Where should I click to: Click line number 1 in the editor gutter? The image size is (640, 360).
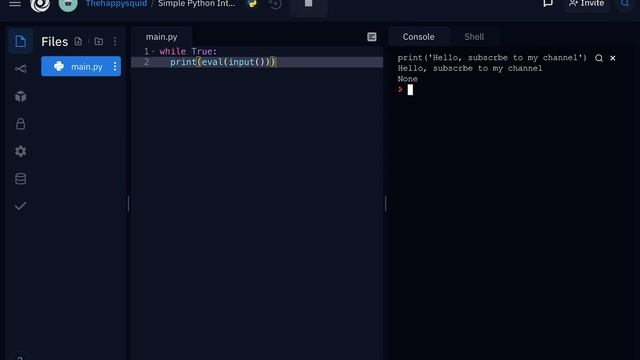(x=146, y=51)
